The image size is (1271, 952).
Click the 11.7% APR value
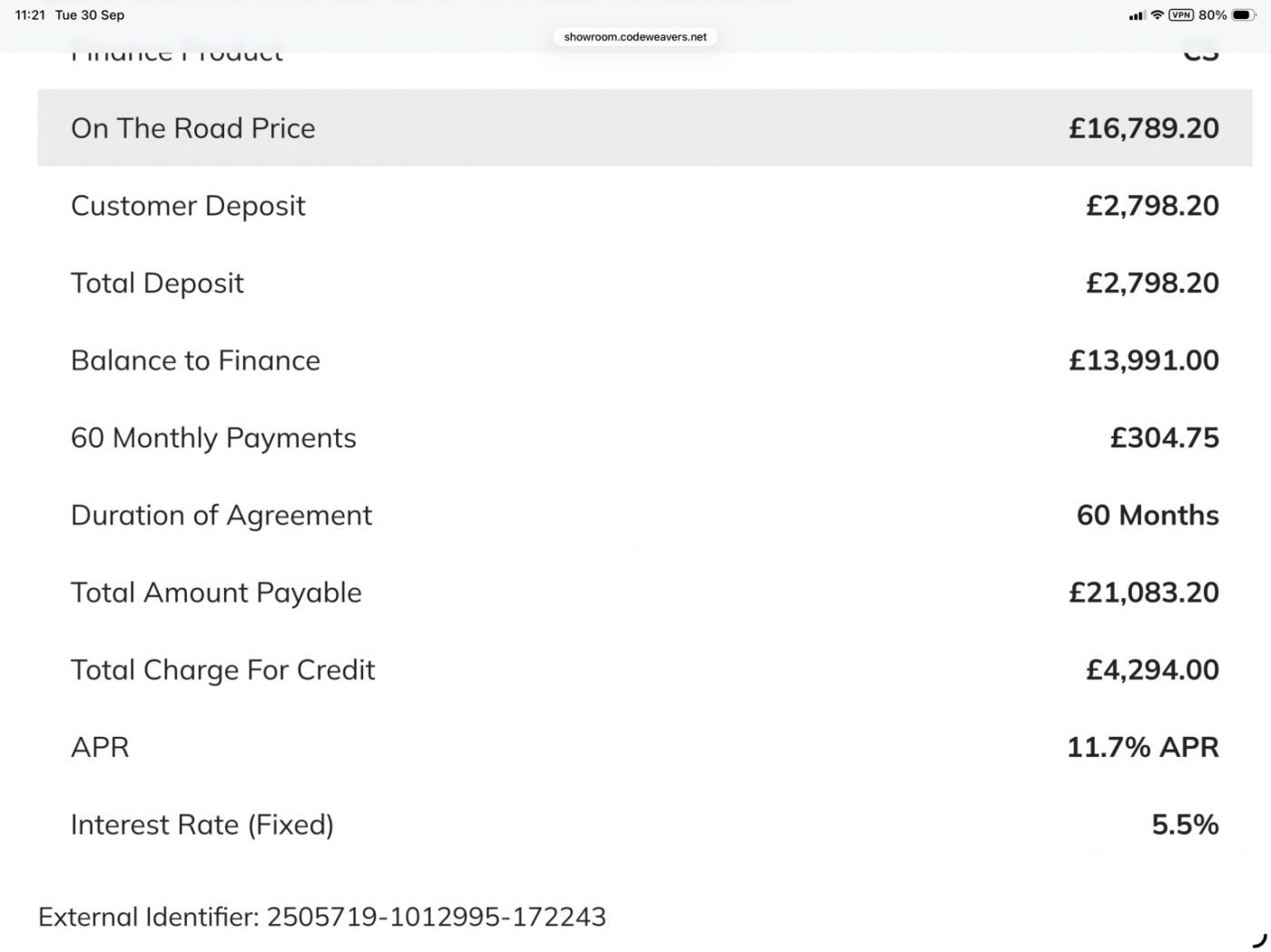point(1142,747)
